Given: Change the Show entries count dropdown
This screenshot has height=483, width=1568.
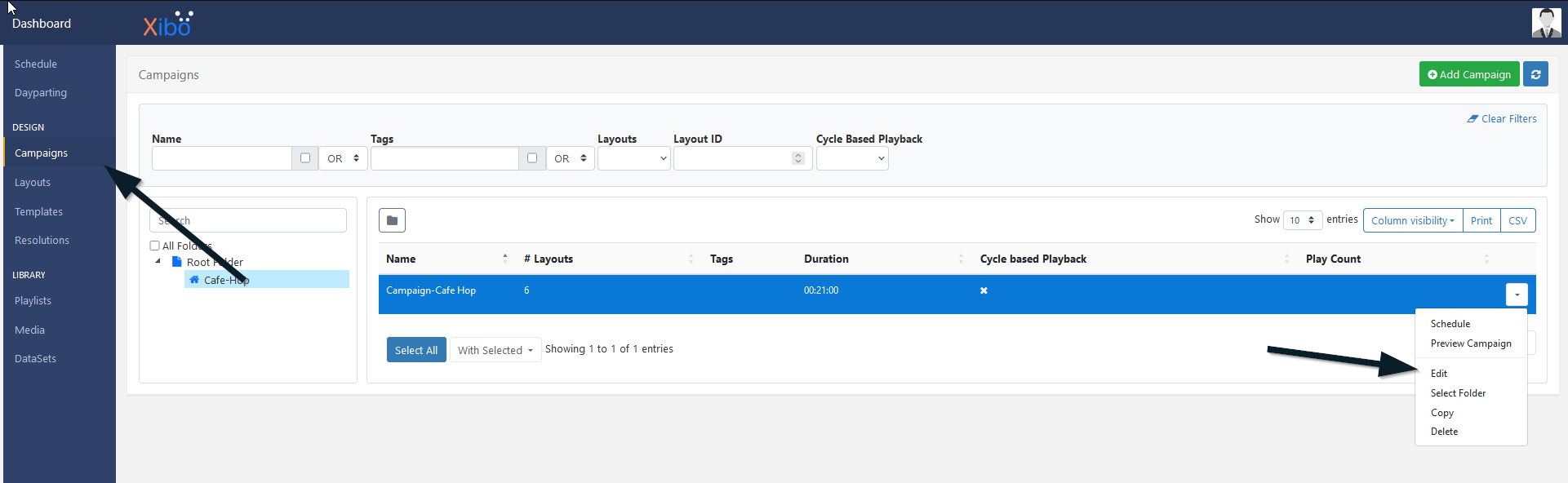Looking at the screenshot, I should point(1303,220).
